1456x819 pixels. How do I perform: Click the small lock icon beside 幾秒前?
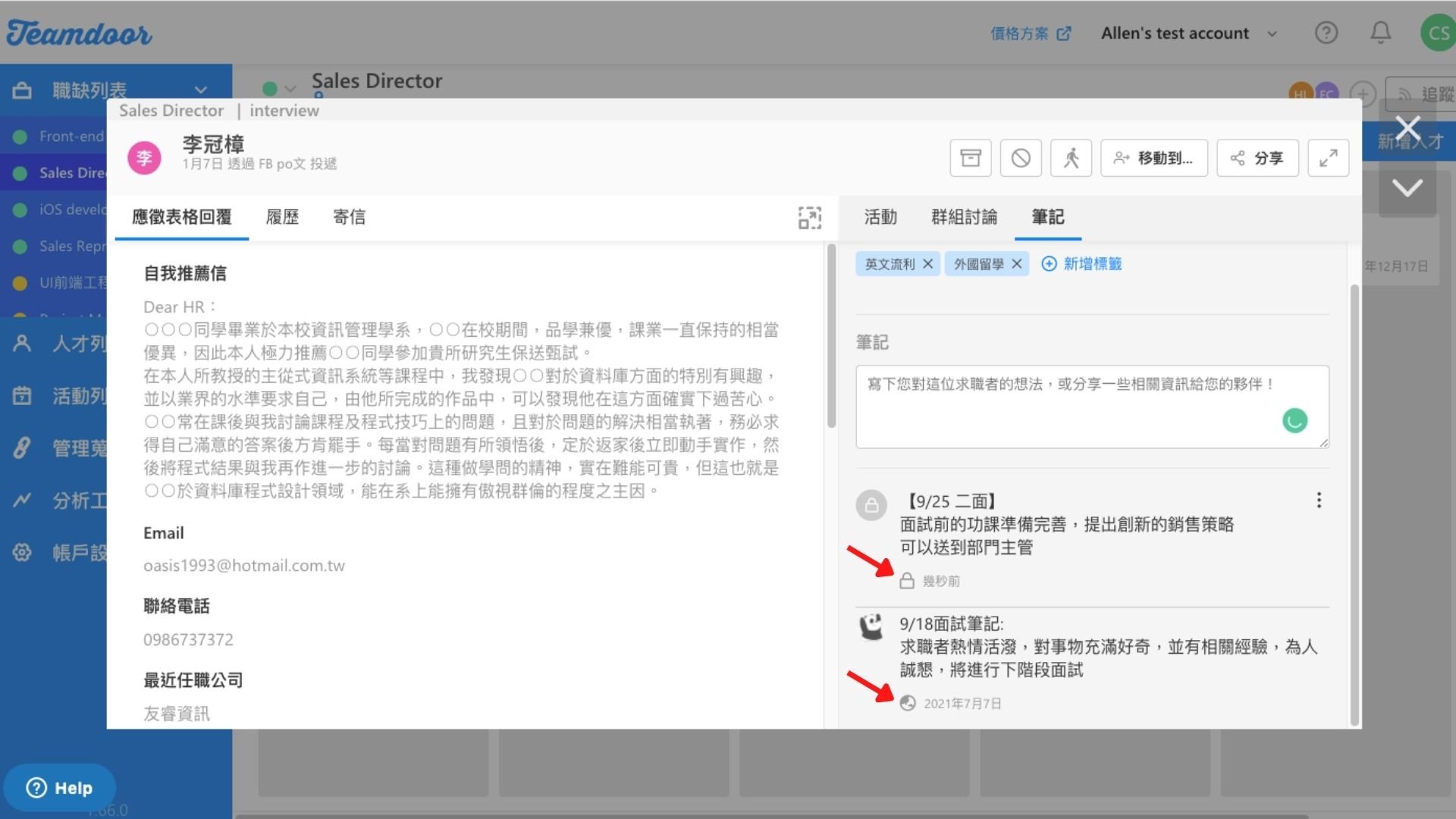tap(906, 581)
